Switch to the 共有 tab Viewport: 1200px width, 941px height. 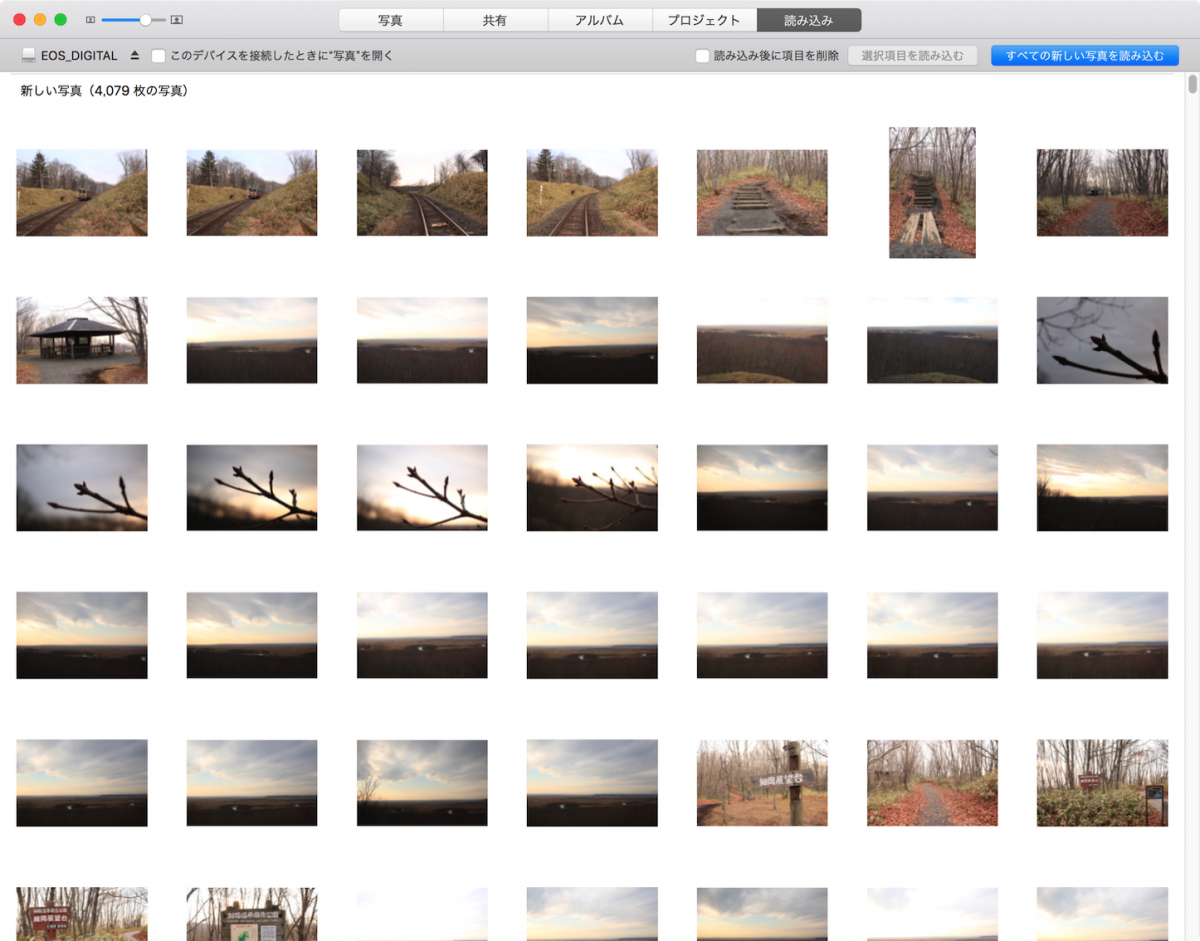tap(495, 19)
